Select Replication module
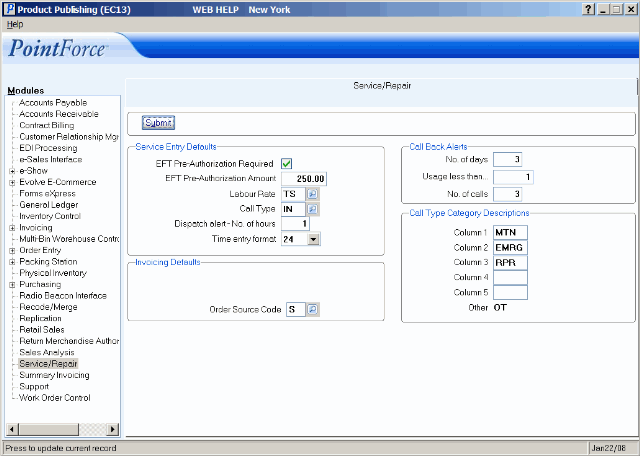The height and width of the screenshot is (456, 640). coord(40,318)
